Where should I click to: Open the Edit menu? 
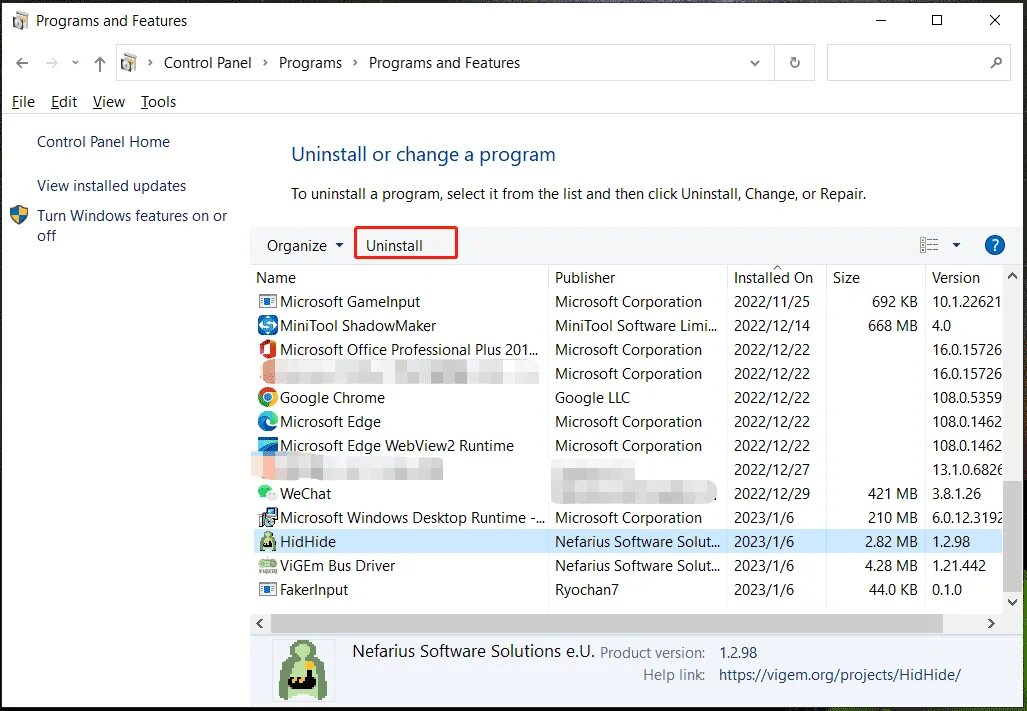click(x=64, y=102)
